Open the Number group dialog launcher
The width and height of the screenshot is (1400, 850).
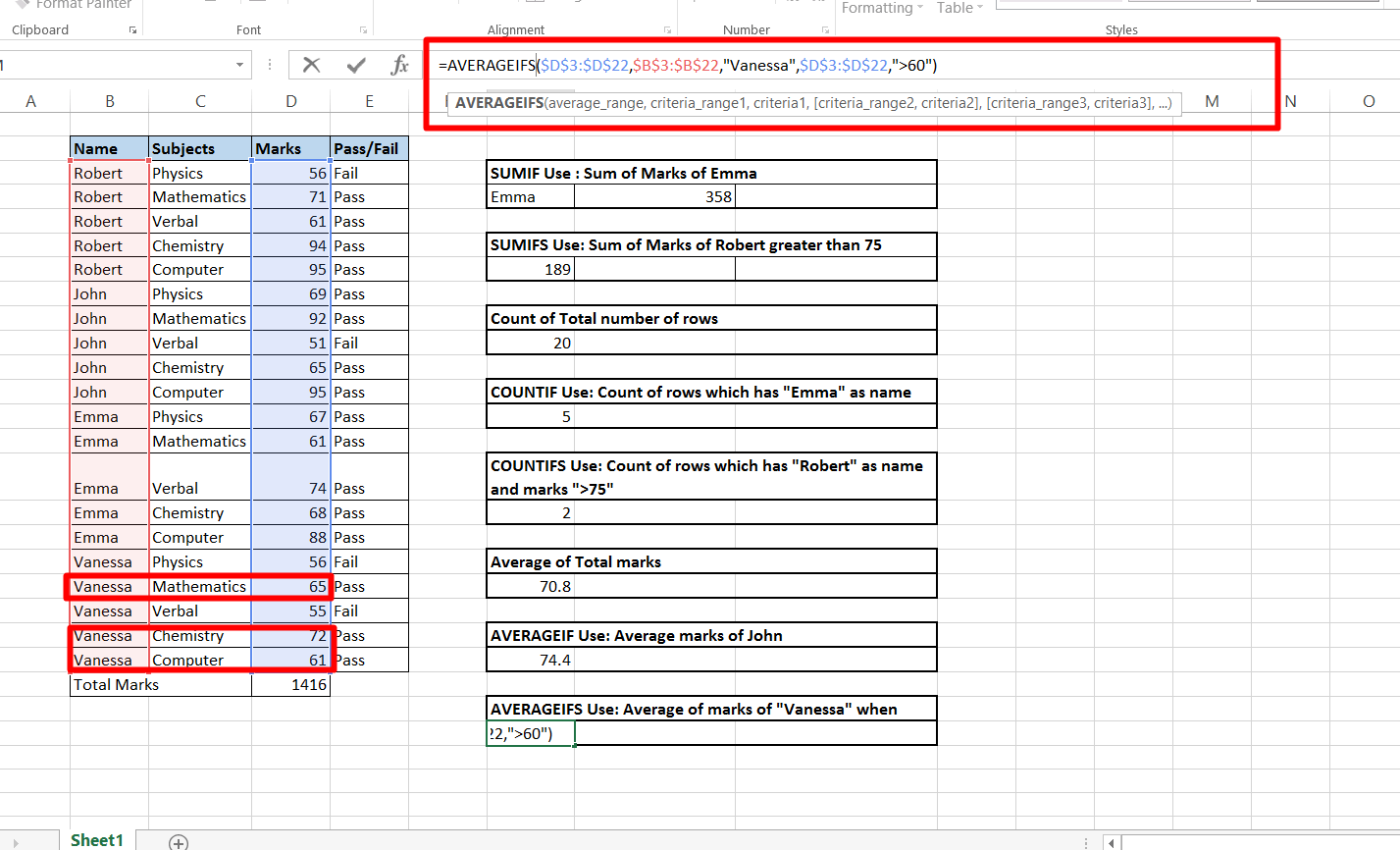[826, 30]
